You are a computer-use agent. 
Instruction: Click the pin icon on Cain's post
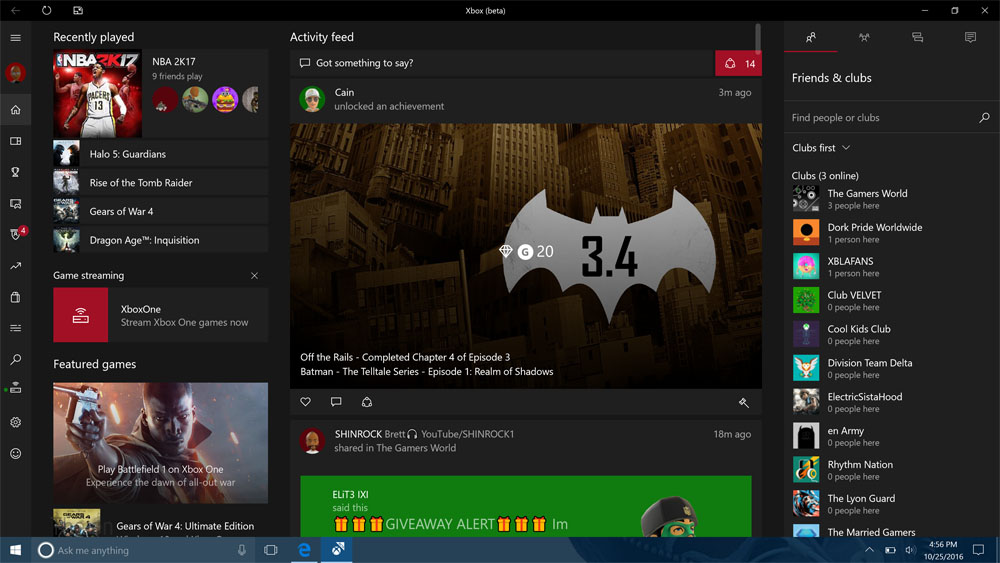click(x=744, y=402)
